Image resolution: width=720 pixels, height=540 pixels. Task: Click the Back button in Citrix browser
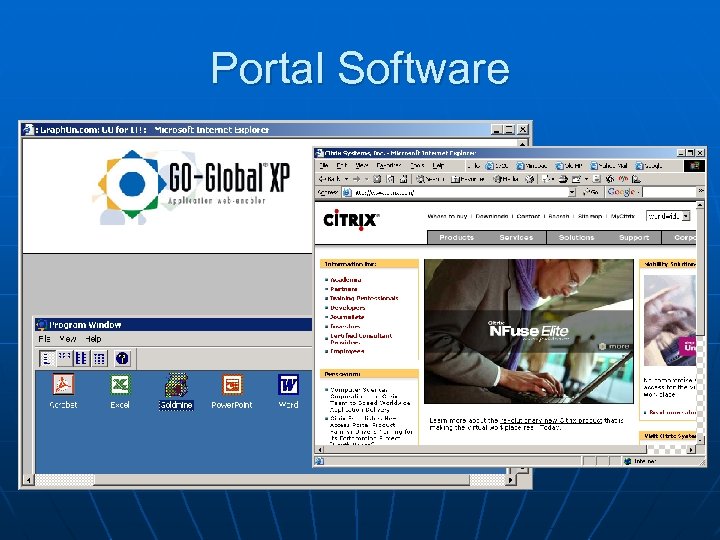point(331,179)
